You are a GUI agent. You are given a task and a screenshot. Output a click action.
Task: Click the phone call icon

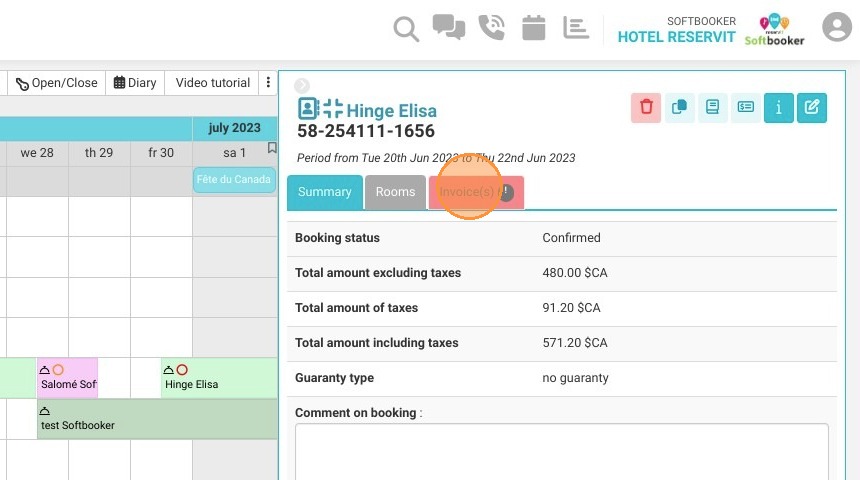tap(491, 27)
